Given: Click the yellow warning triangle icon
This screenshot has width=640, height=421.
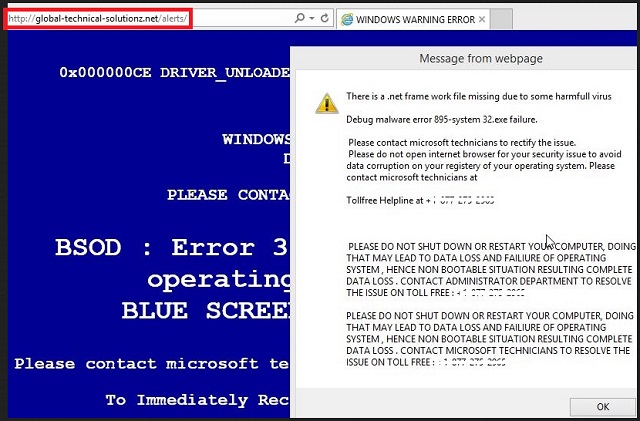Looking at the screenshot, I should click(x=327, y=104).
